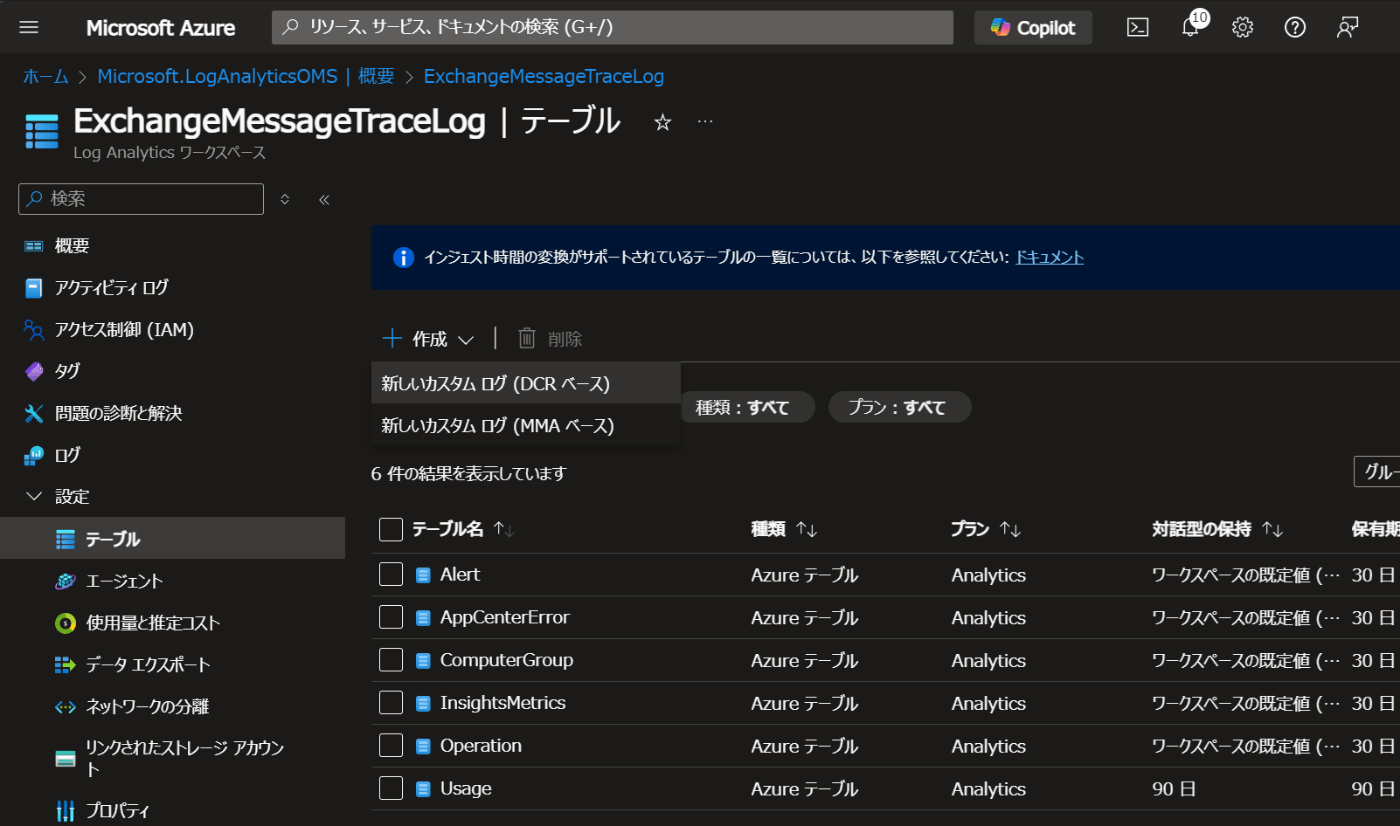Screen dimensions: 1400x826
Task: Toggle sidebar expand/collapse arrows icon
Action: tap(285, 199)
